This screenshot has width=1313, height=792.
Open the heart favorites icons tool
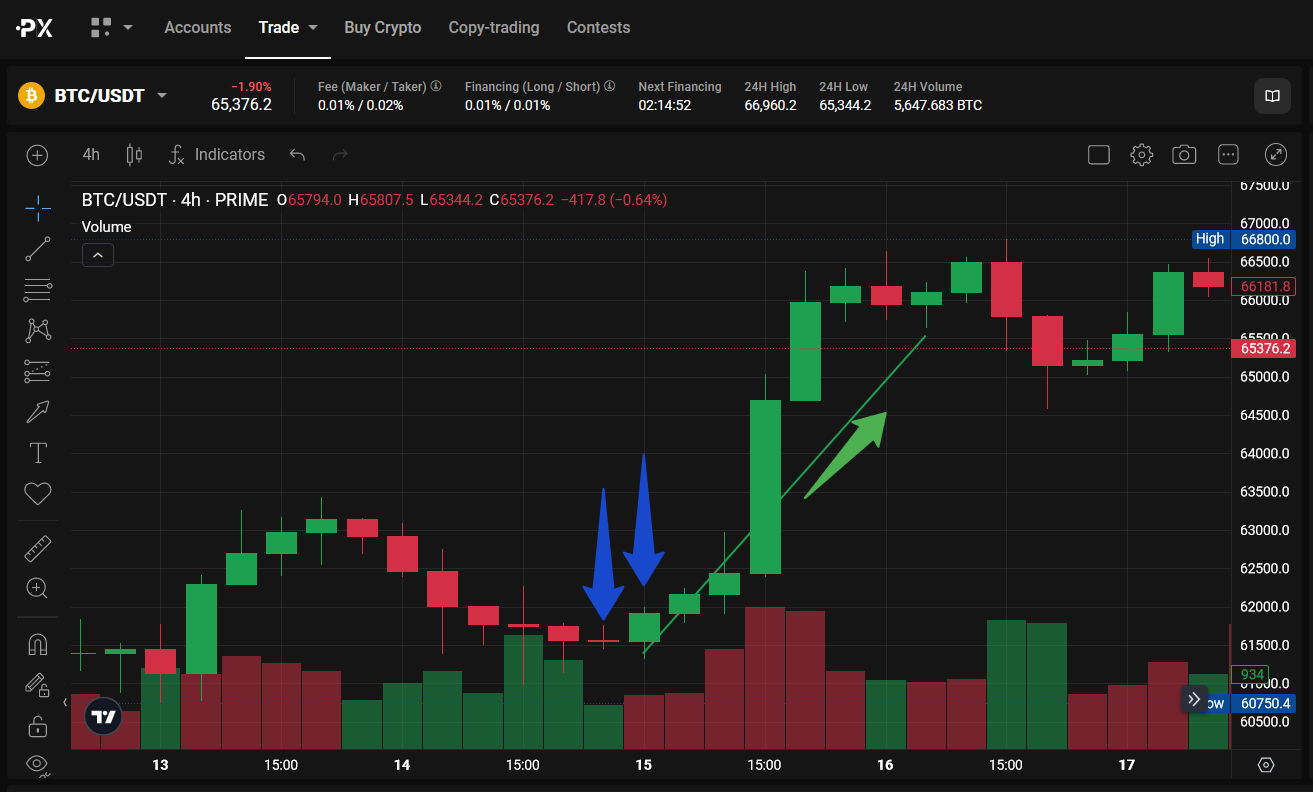38,493
